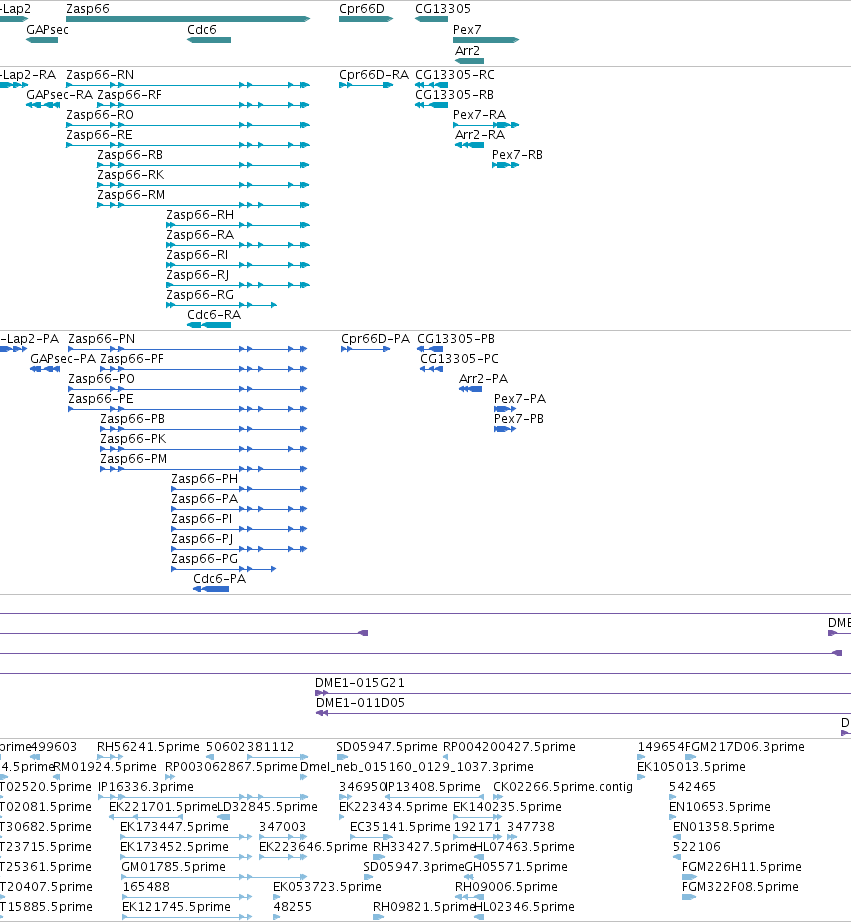Select transcript Zasp66-RG
The height and width of the screenshot is (922, 851).
tap(221, 305)
